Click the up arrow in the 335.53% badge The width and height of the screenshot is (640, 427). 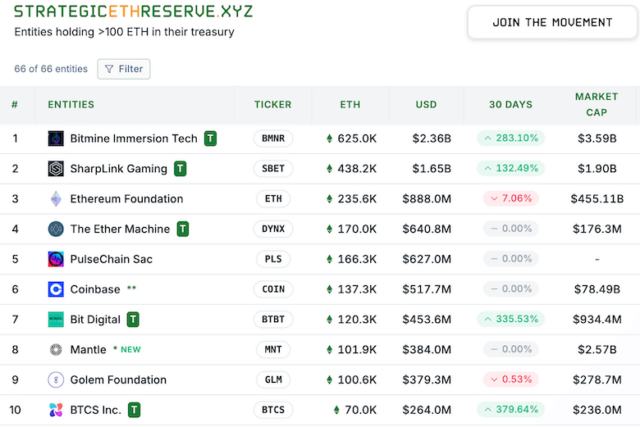(x=488, y=319)
